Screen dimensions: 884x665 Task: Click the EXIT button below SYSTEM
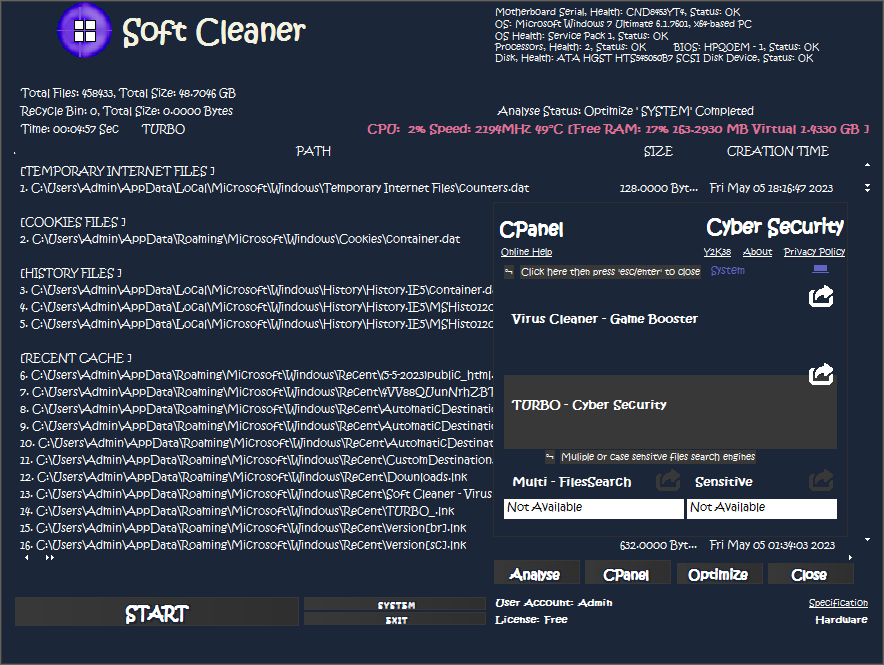[395, 619]
